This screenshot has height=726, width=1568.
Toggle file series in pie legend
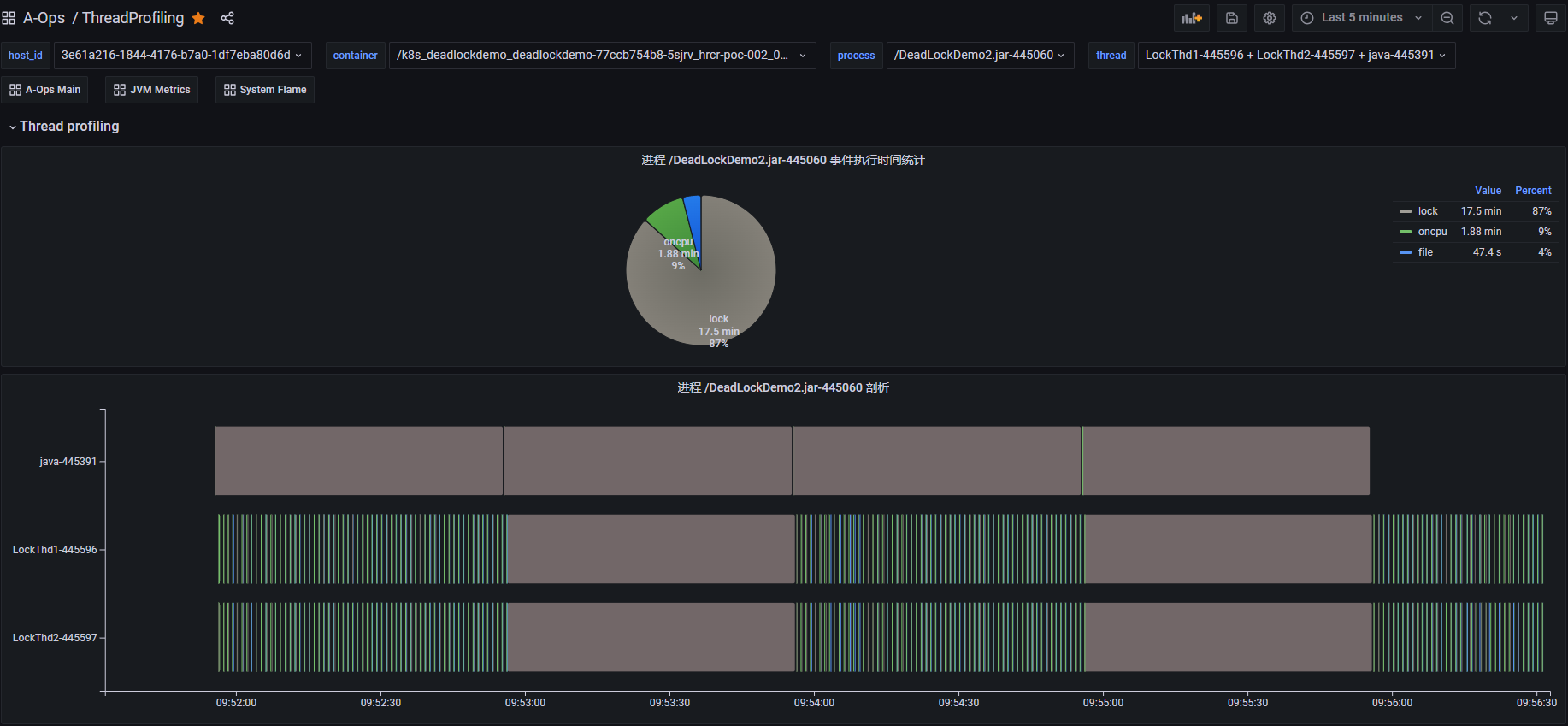coord(1424,252)
